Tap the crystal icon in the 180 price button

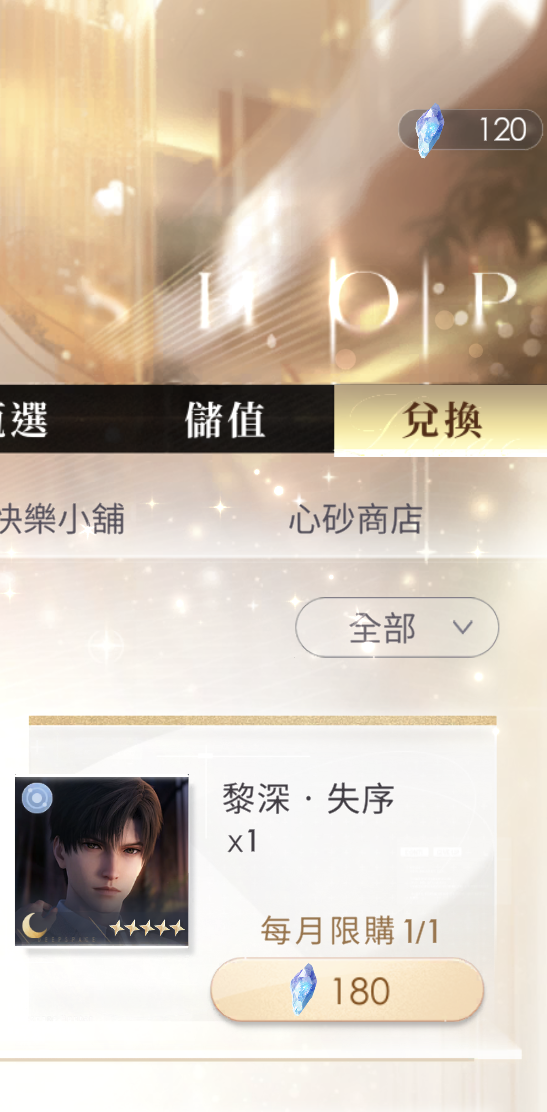pos(303,989)
